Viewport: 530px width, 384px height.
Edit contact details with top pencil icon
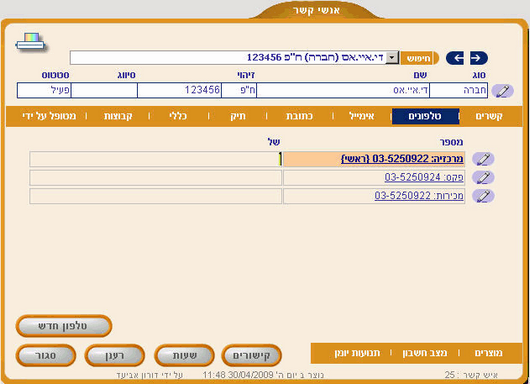coord(503,91)
